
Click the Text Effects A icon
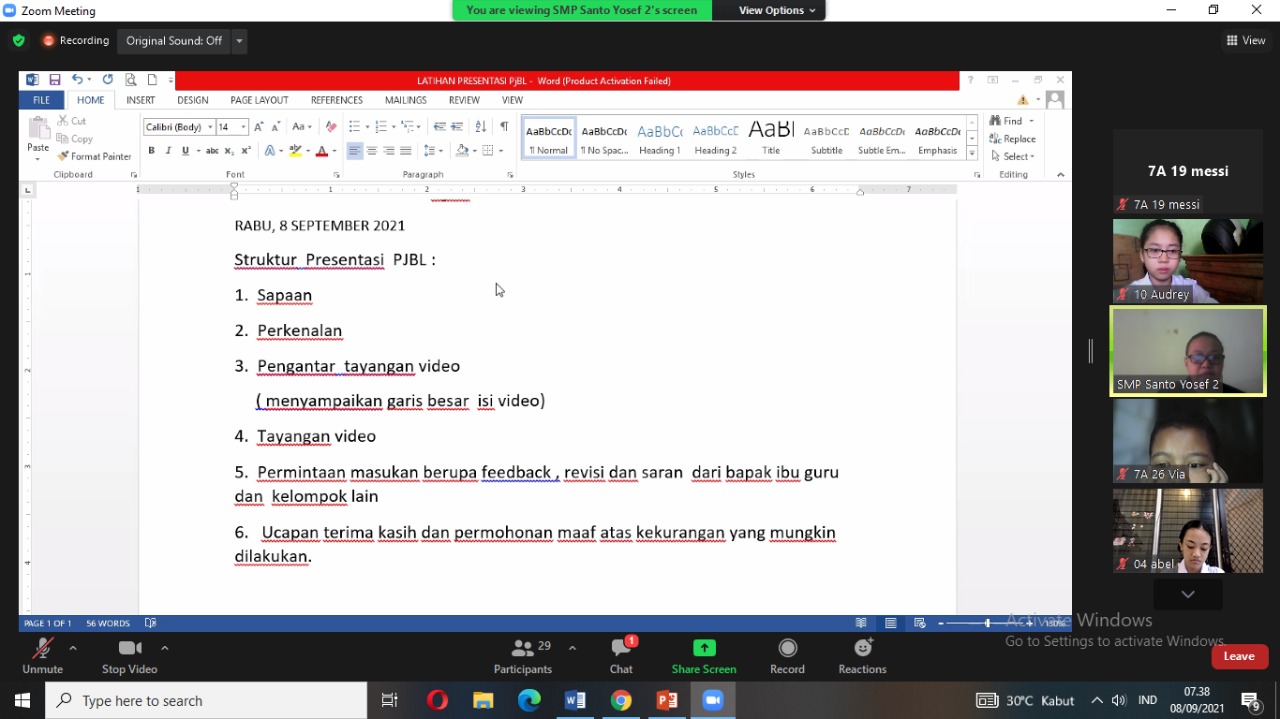click(269, 151)
